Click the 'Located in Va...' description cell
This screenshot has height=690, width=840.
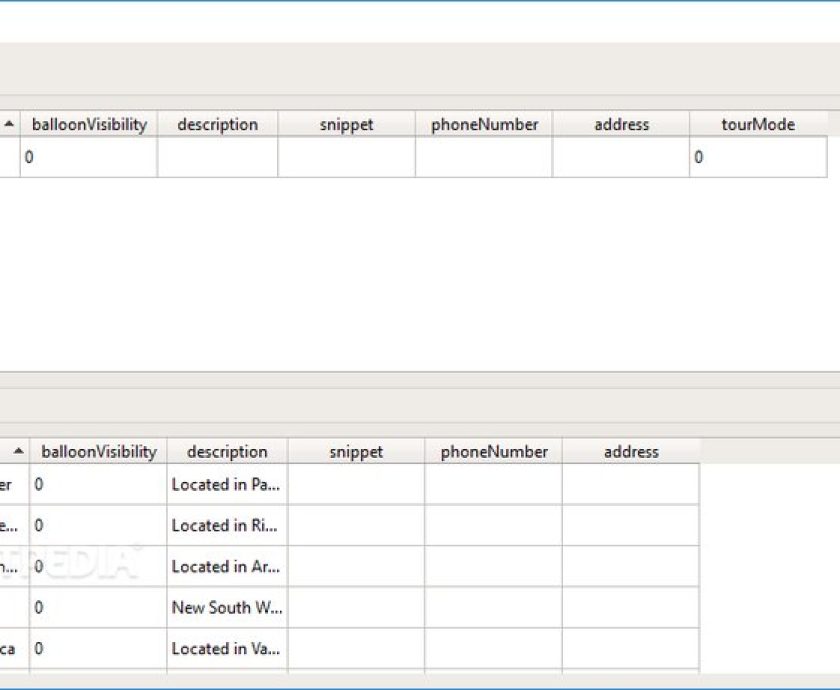coord(227,649)
